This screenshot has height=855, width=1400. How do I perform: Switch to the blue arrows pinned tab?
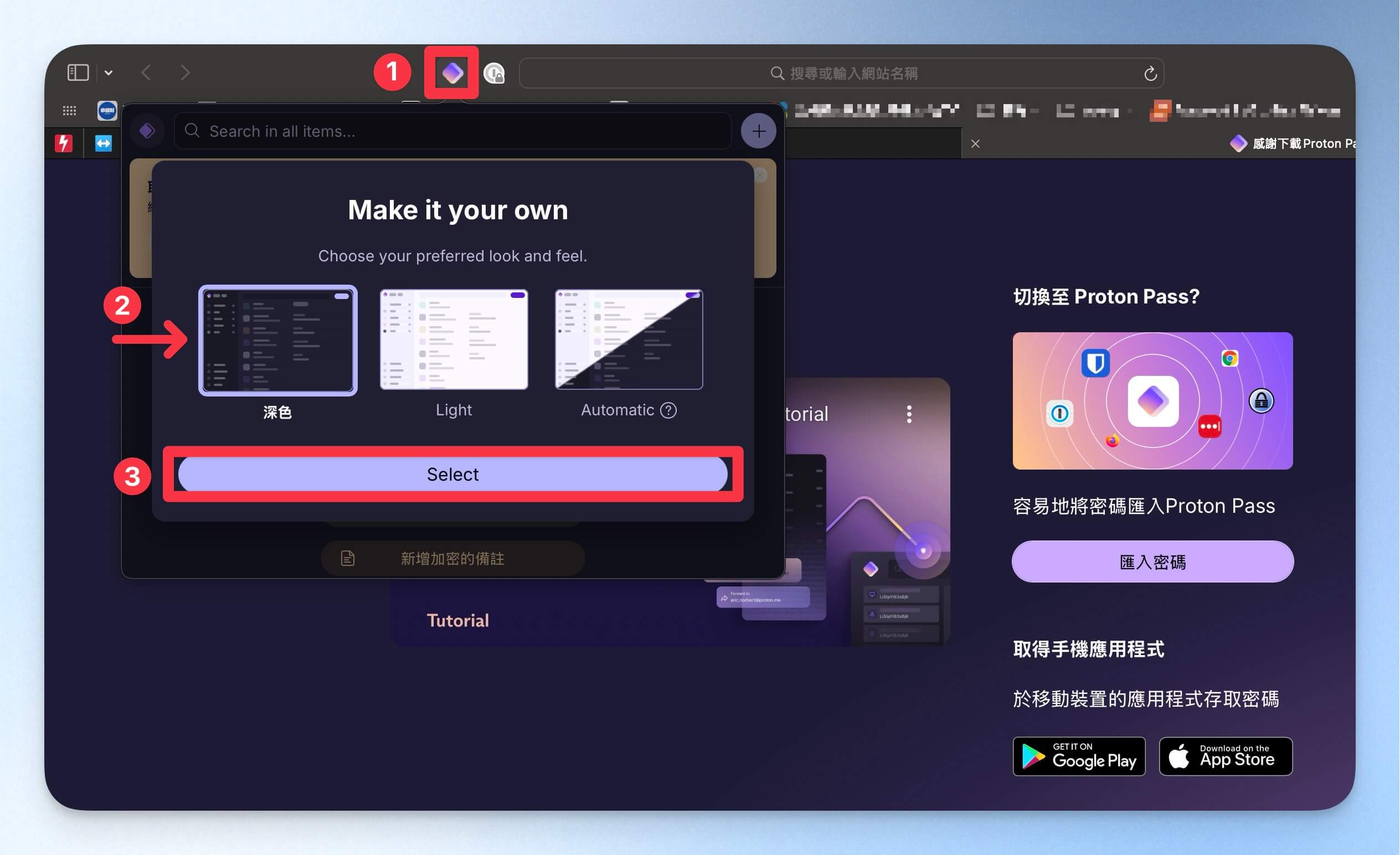coord(104,143)
